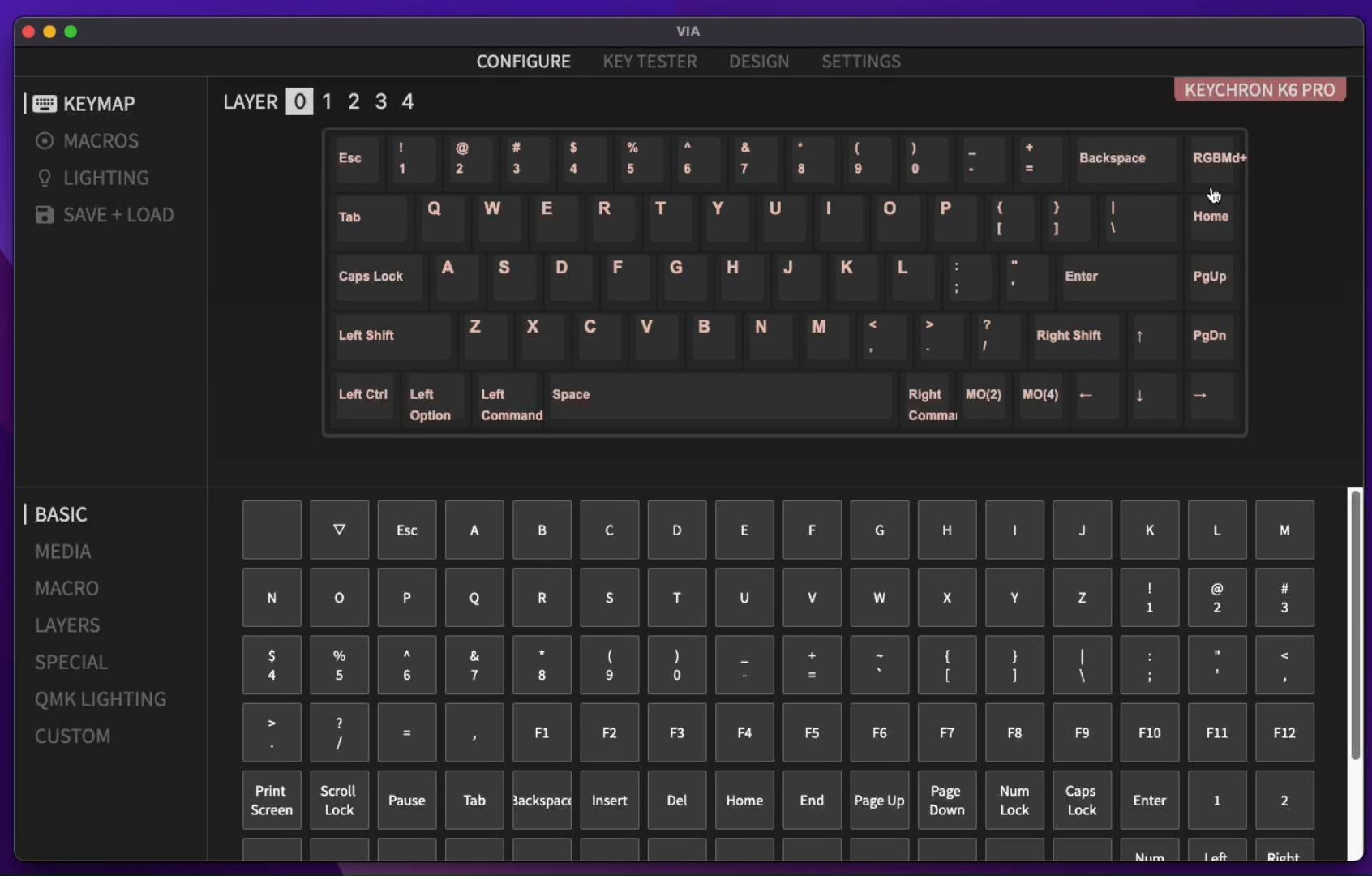Screen dimensions: 1372x876
Task: Switch to the Design tab
Action: (759, 62)
